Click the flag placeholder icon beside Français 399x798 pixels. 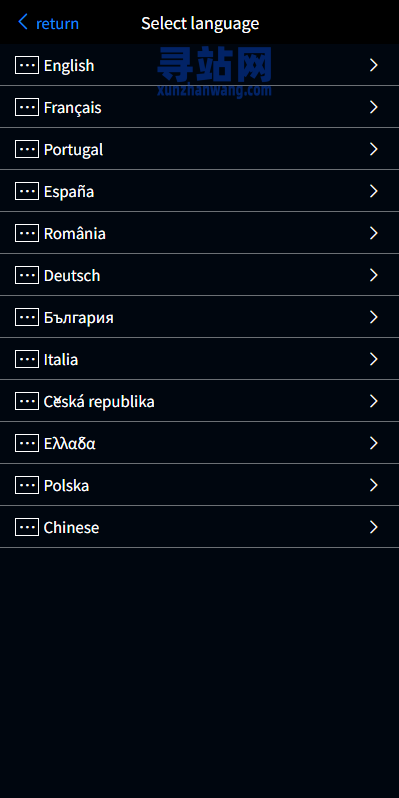[x=27, y=107]
